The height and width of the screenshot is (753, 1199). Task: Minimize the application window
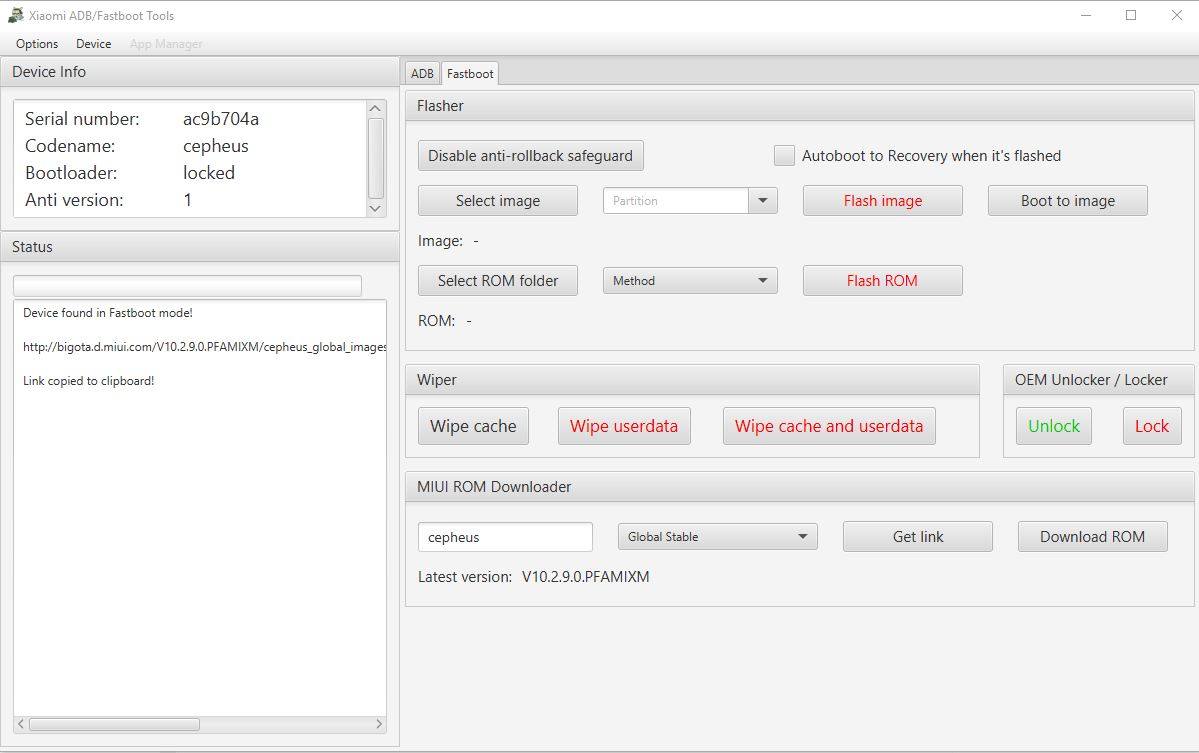[x=1086, y=15]
